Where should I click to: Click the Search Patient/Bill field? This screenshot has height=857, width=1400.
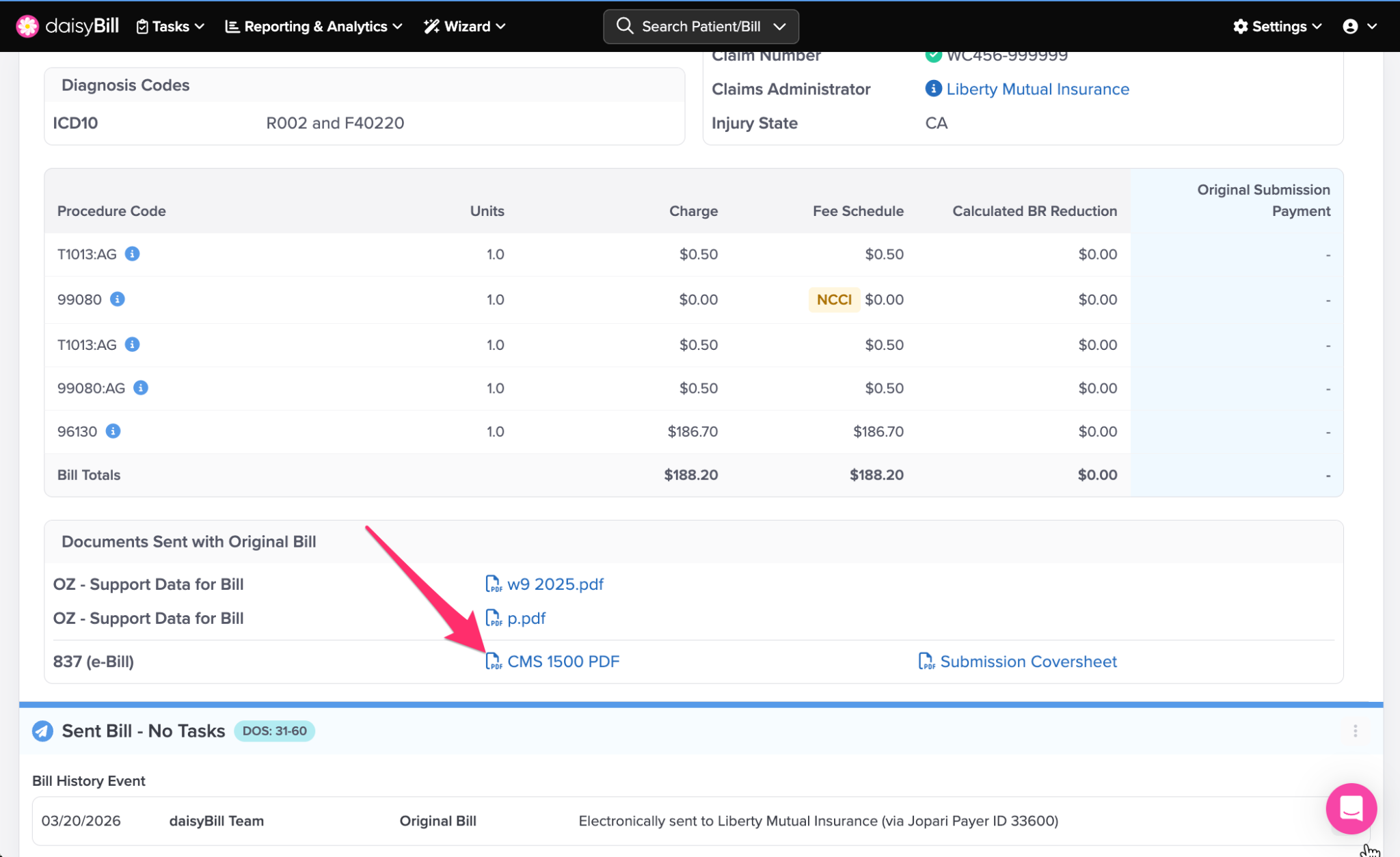coord(700,26)
